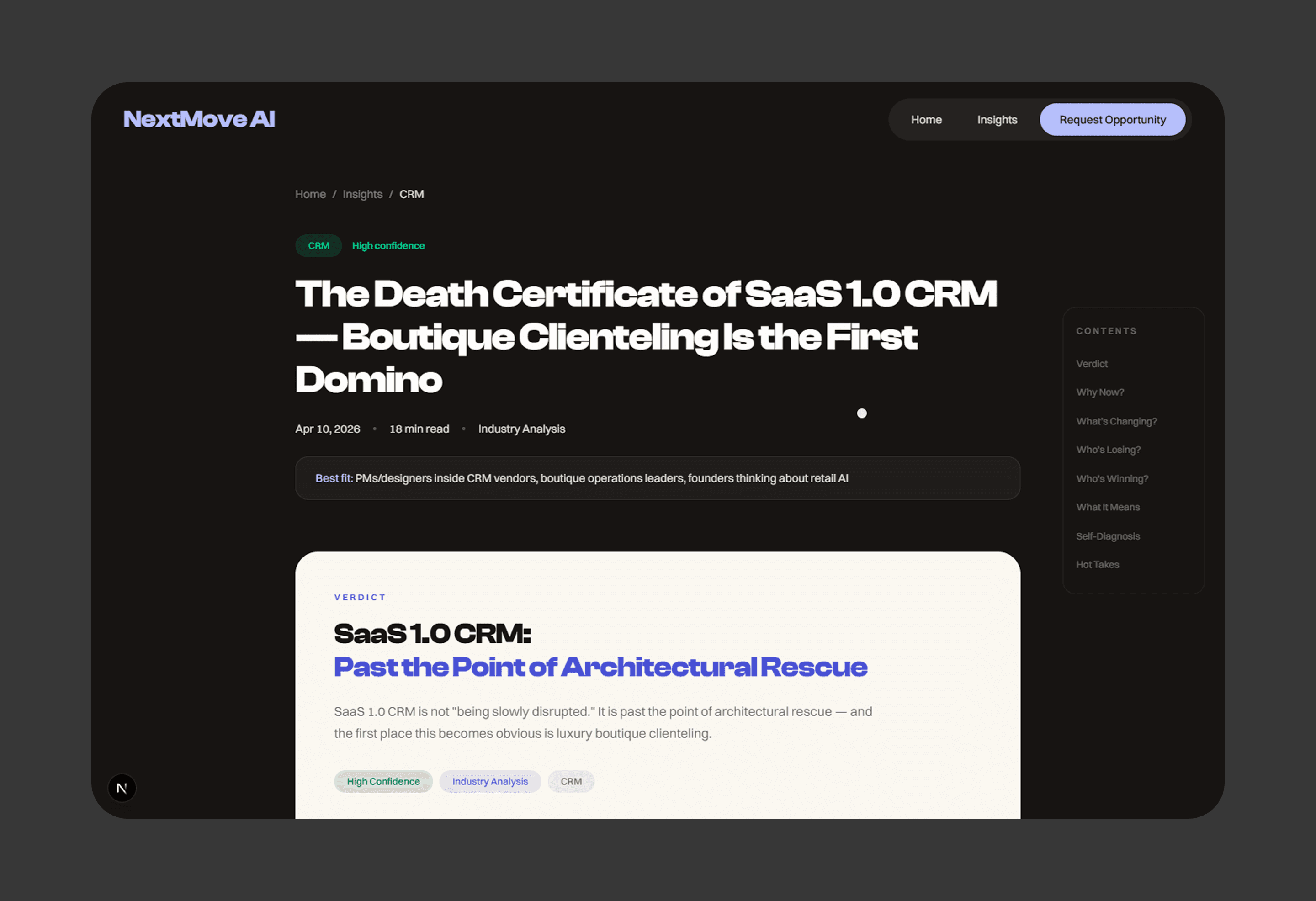Click Past the Point of Architectural Rescue heading

coord(600,667)
